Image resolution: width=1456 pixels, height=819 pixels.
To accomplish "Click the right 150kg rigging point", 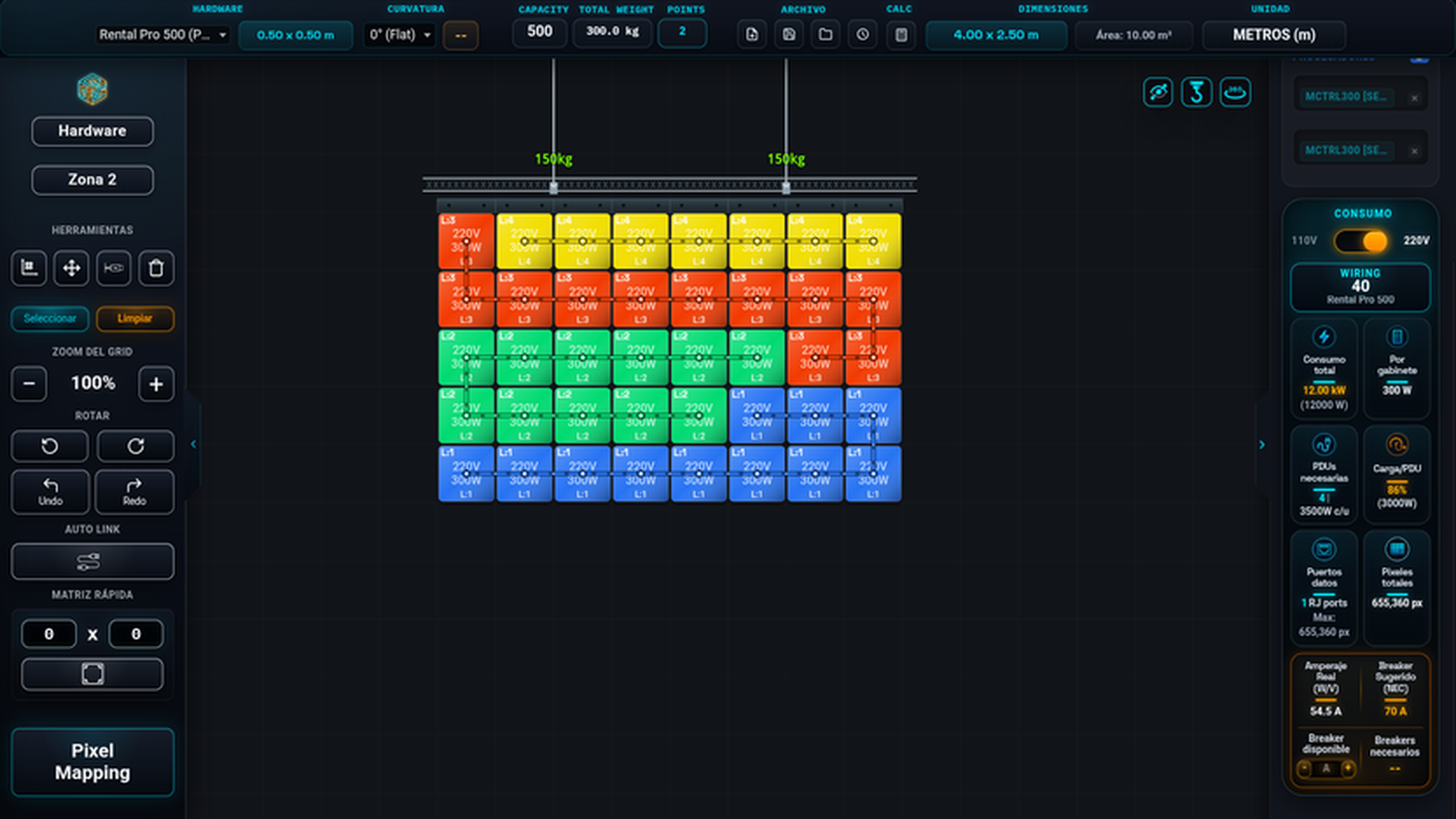I will coord(786,187).
